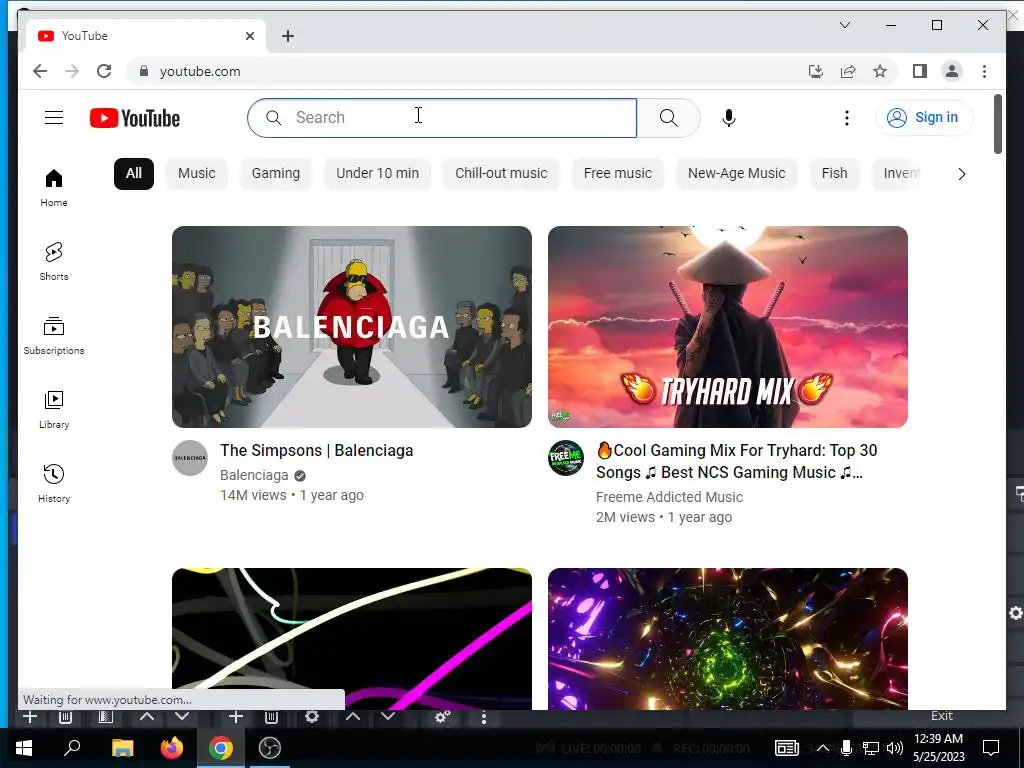Open the Tryhard Mix video thumbnail

pos(728,327)
